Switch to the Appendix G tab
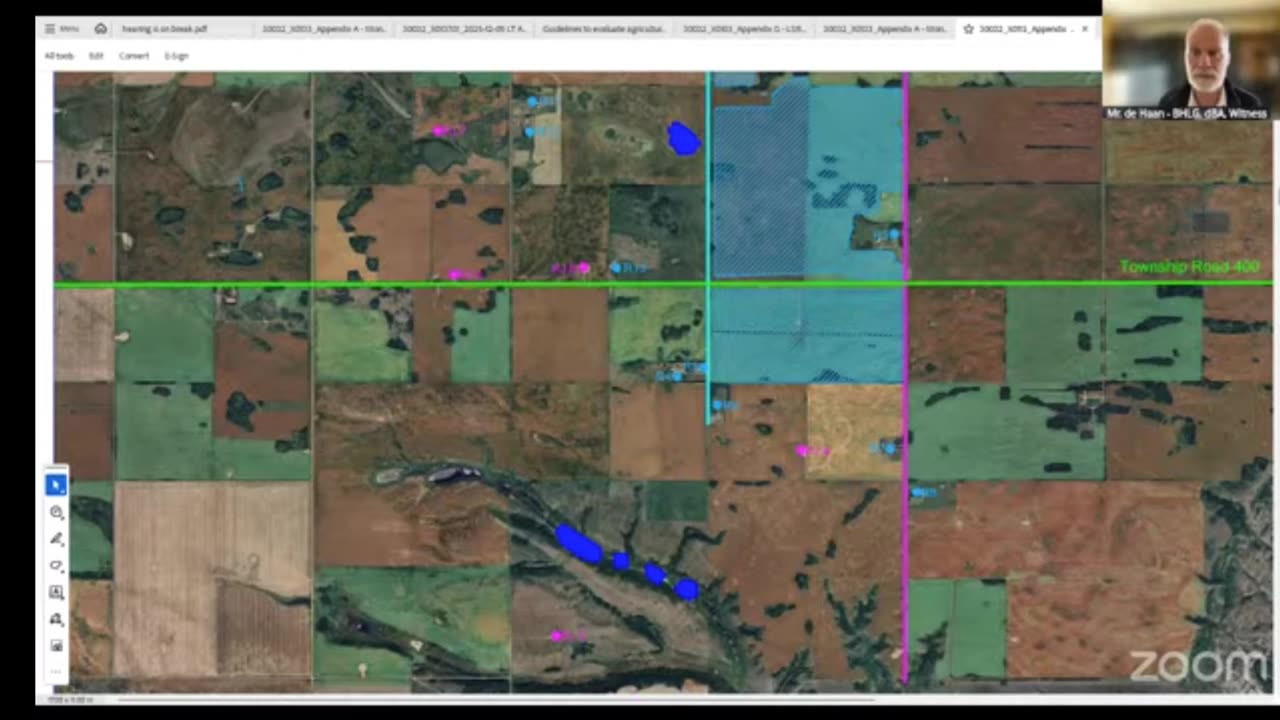The width and height of the screenshot is (1280, 720). pos(743,29)
